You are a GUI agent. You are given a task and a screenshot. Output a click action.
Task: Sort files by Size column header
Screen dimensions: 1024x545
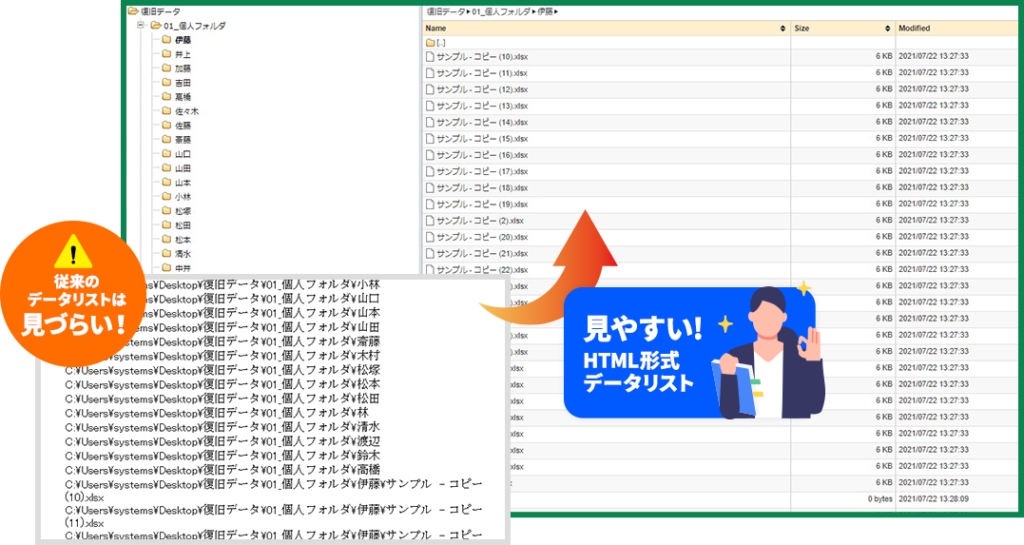coord(801,28)
